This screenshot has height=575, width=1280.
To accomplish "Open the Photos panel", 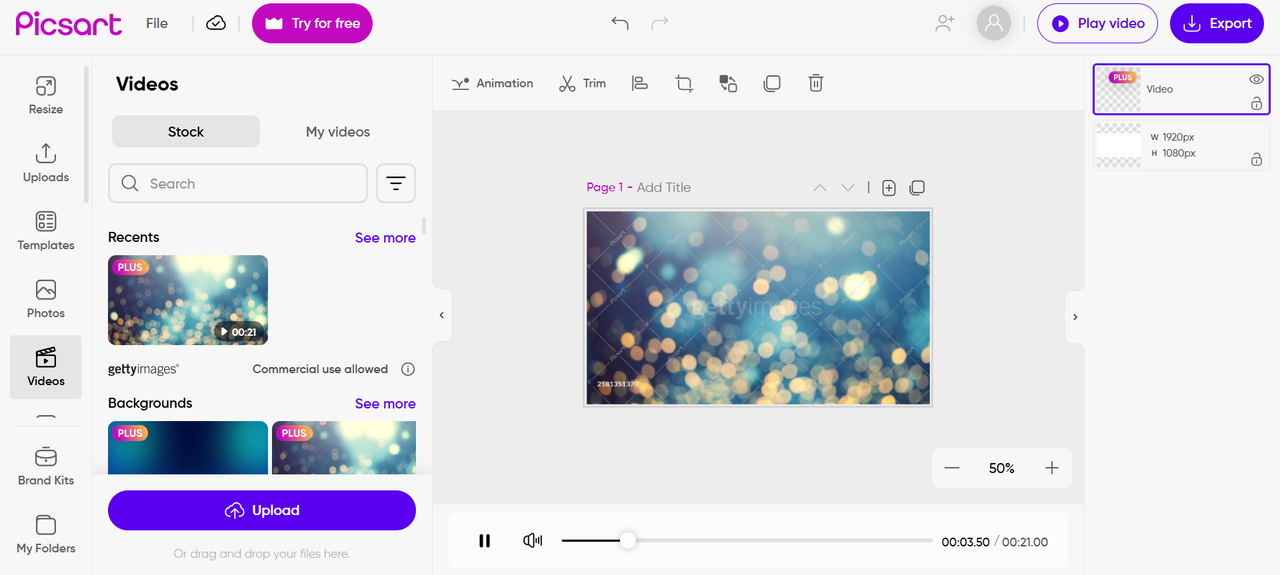I will click(45, 299).
